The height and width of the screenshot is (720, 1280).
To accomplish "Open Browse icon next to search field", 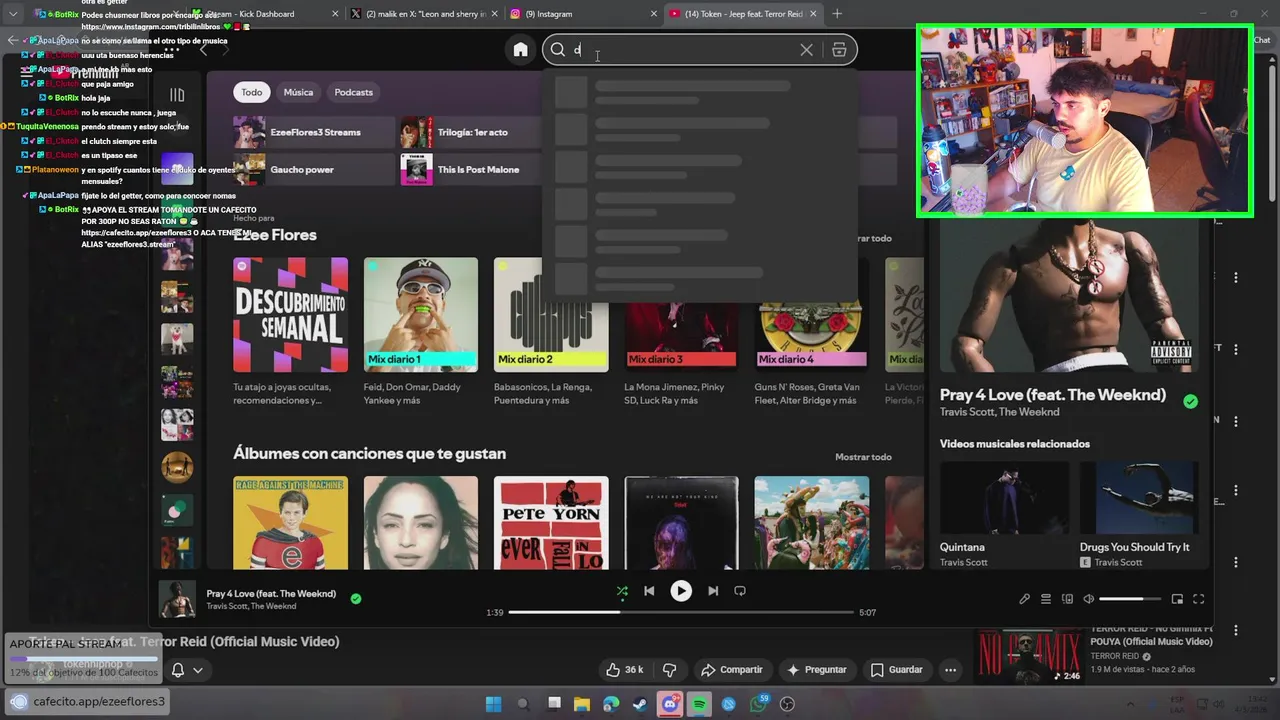I will [x=839, y=50].
